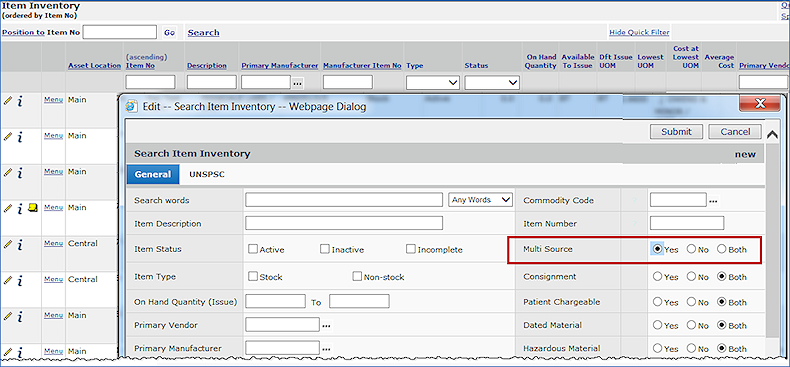Click the yellow note icon in fourth row

coord(33,207)
